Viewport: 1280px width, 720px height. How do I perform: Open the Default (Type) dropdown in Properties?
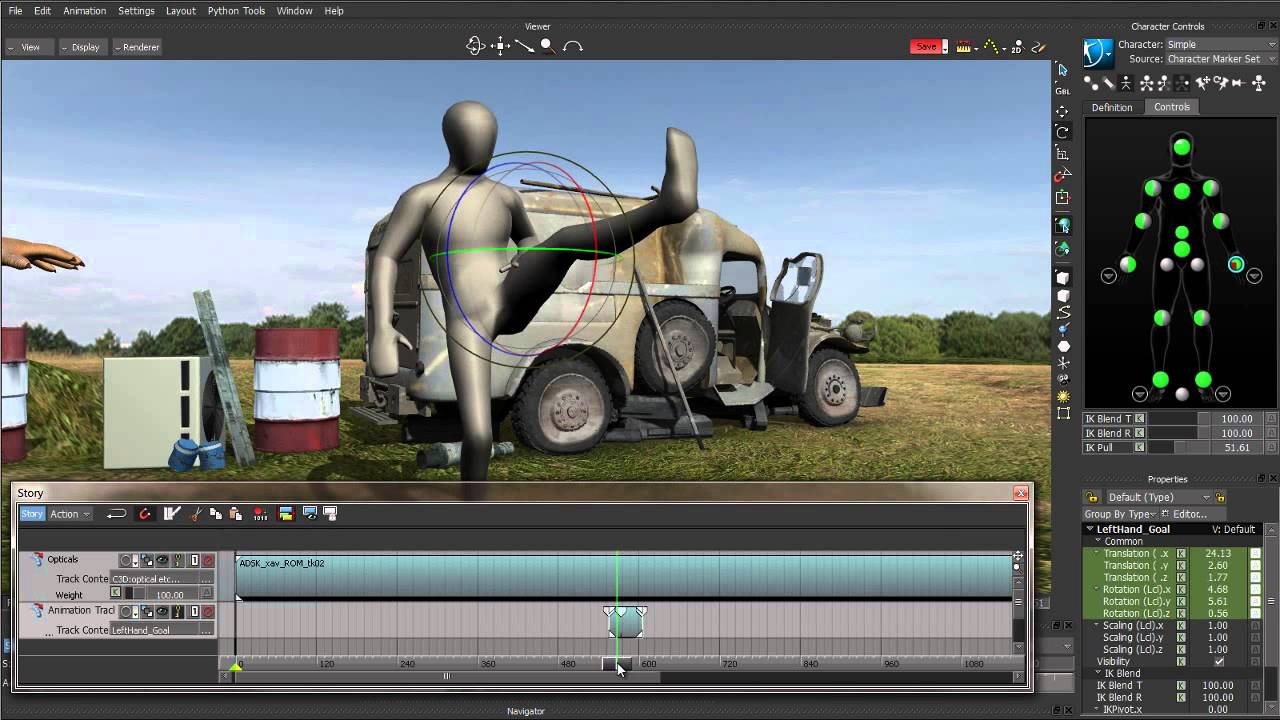(x=1150, y=497)
